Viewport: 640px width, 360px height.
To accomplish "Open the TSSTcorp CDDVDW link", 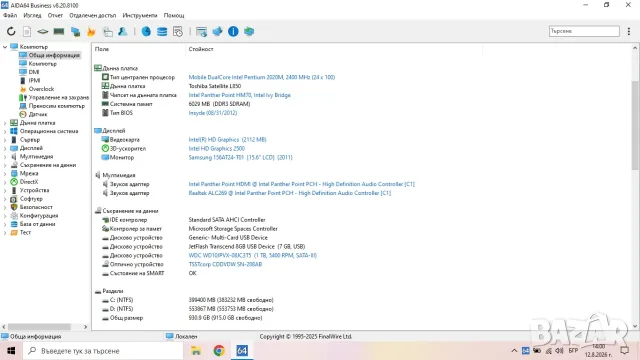I will (x=225, y=264).
